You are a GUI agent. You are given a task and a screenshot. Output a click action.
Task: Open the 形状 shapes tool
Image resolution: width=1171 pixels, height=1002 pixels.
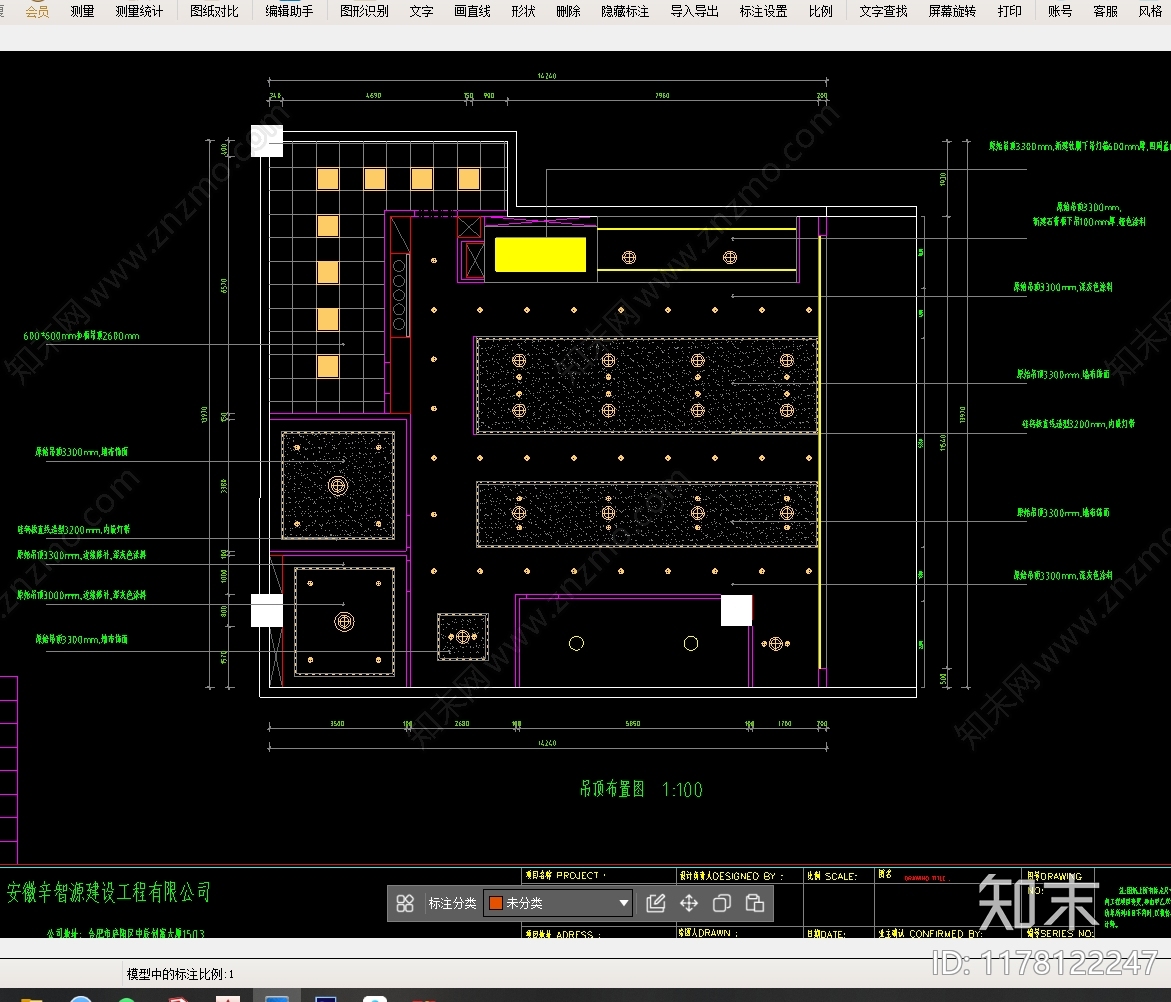(524, 11)
